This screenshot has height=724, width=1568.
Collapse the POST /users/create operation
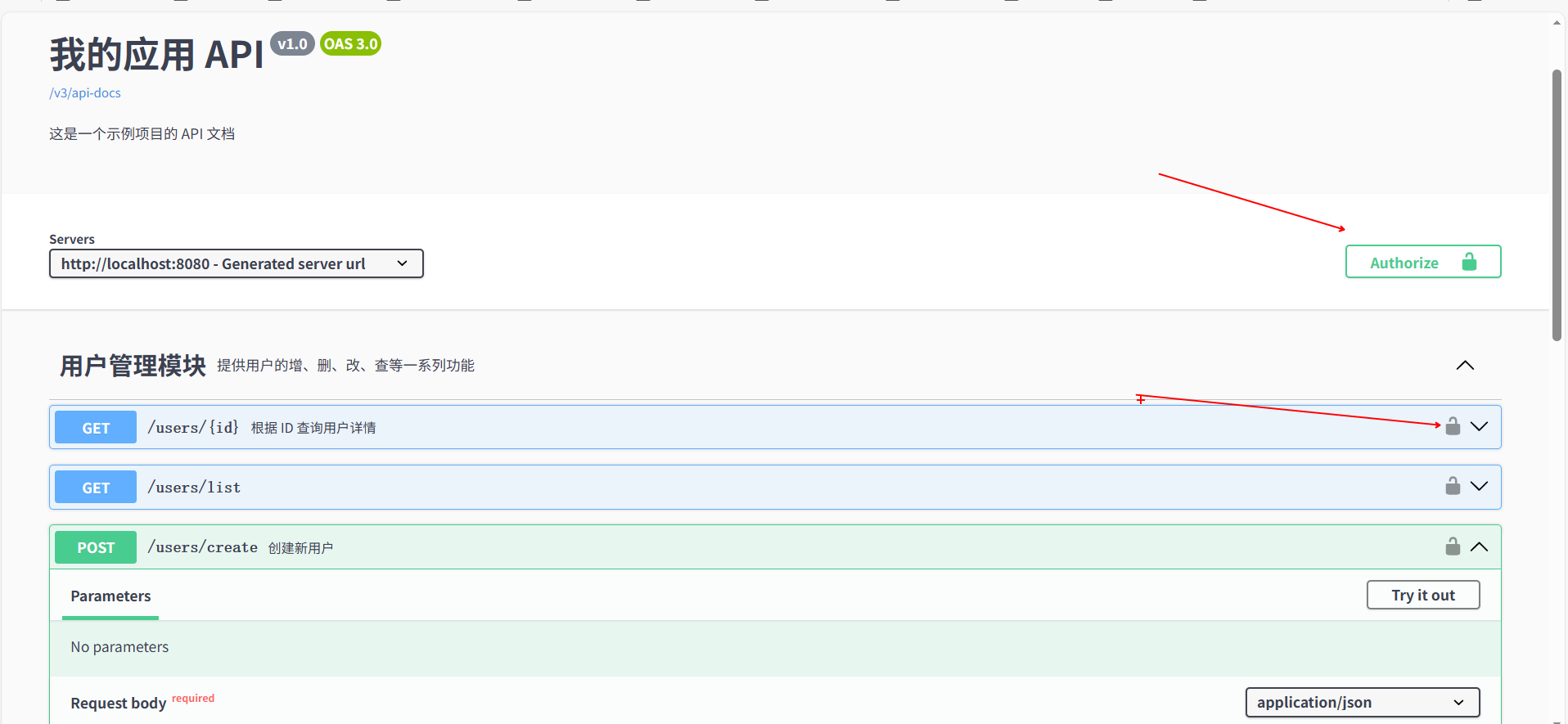tap(1479, 546)
